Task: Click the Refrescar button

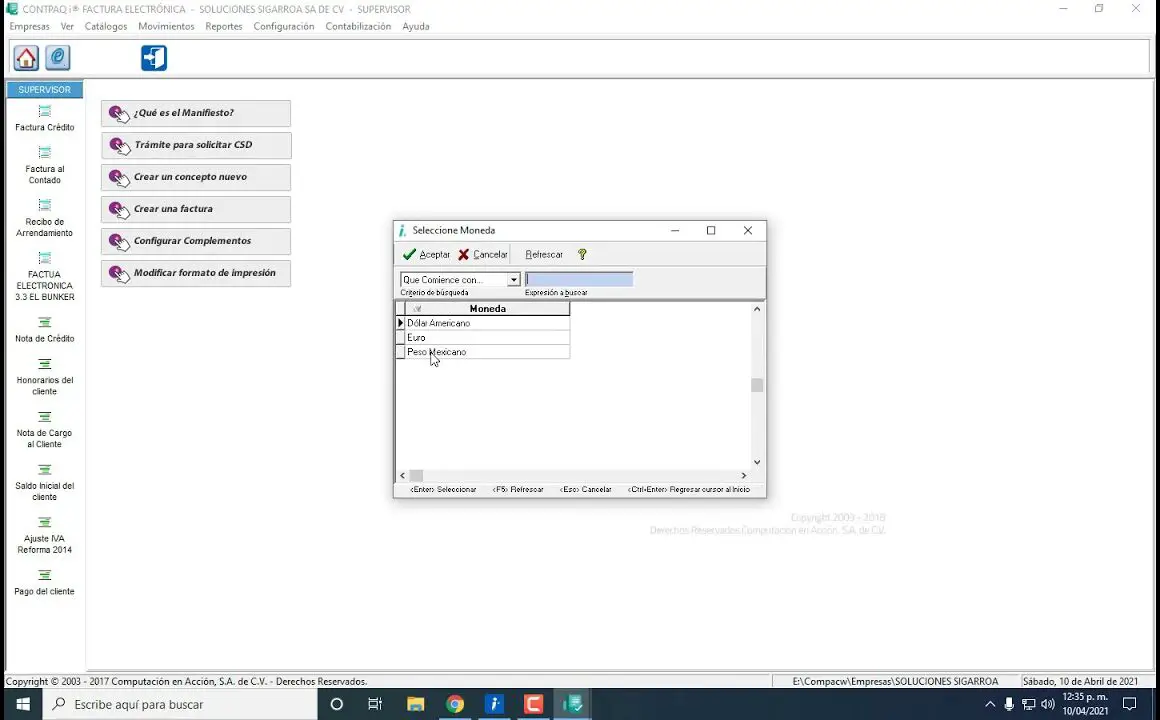Action: click(544, 255)
